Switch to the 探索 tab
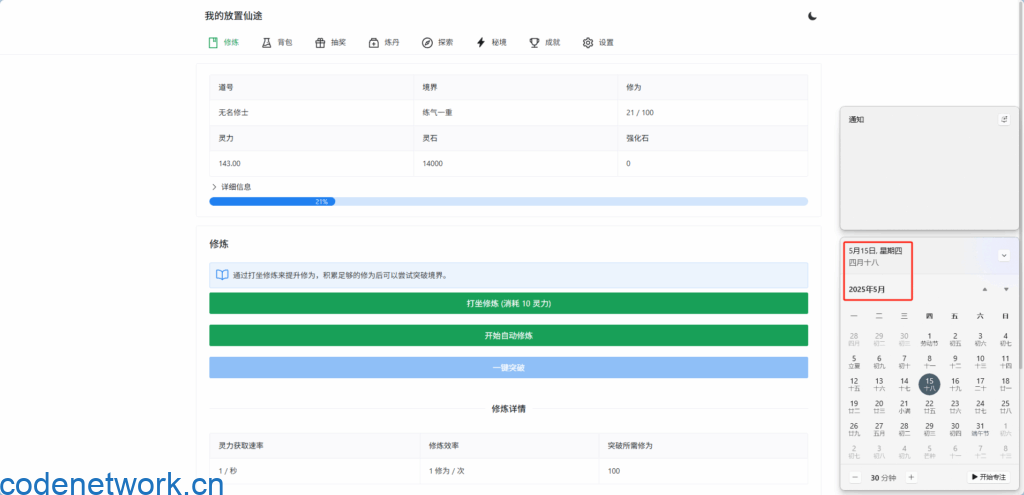Image resolution: width=1024 pixels, height=495 pixels. (x=438, y=42)
